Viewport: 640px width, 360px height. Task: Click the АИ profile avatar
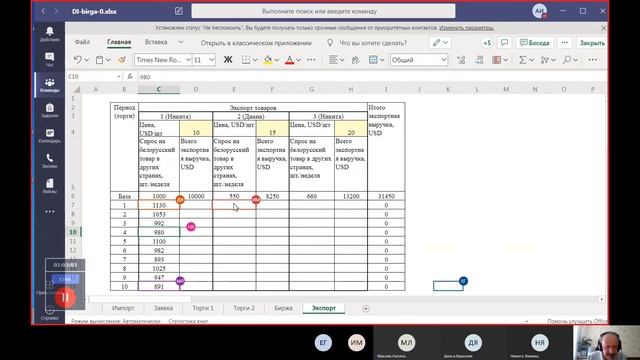tap(540, 11)
